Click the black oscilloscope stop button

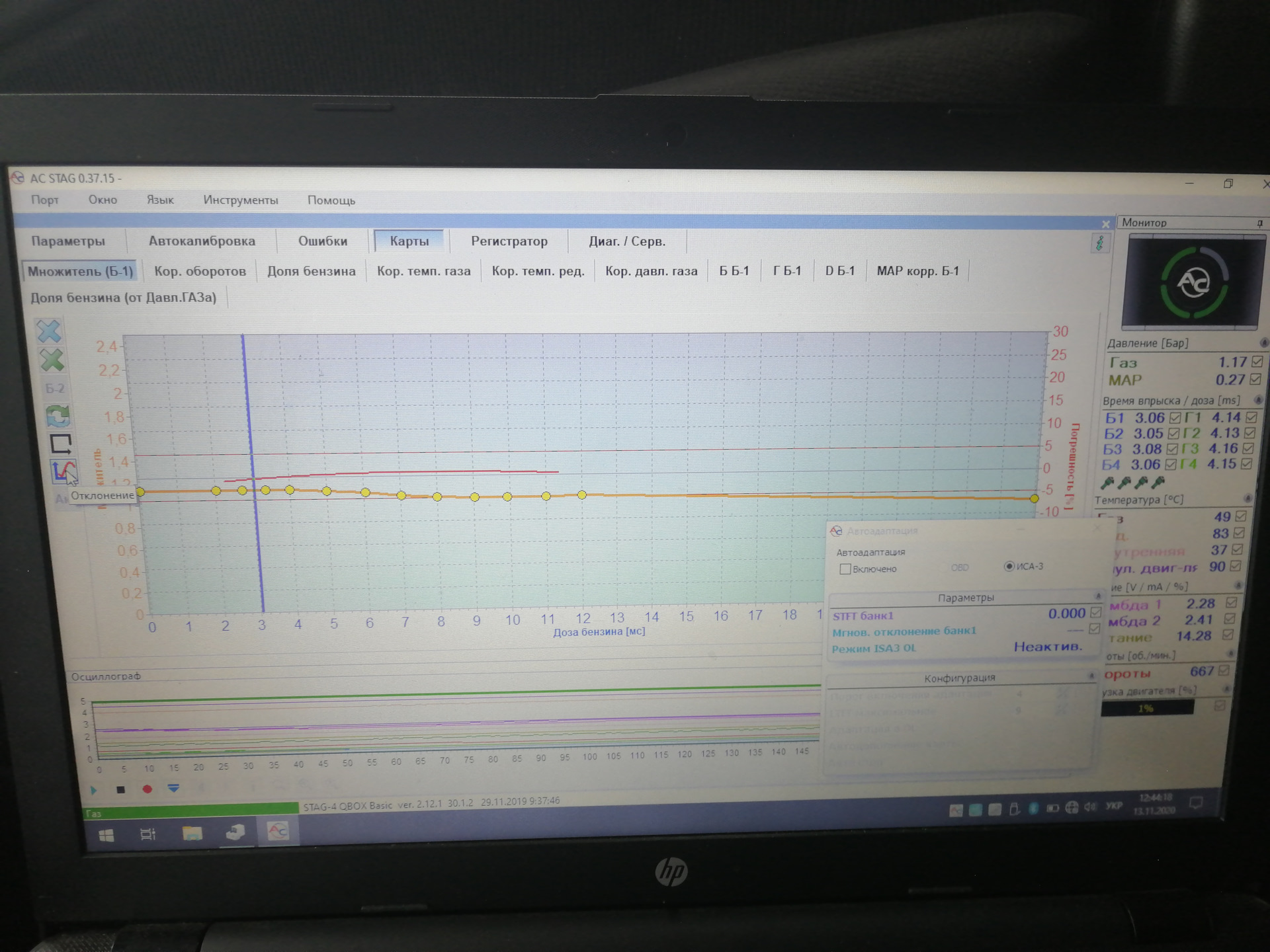coord(120,789)
